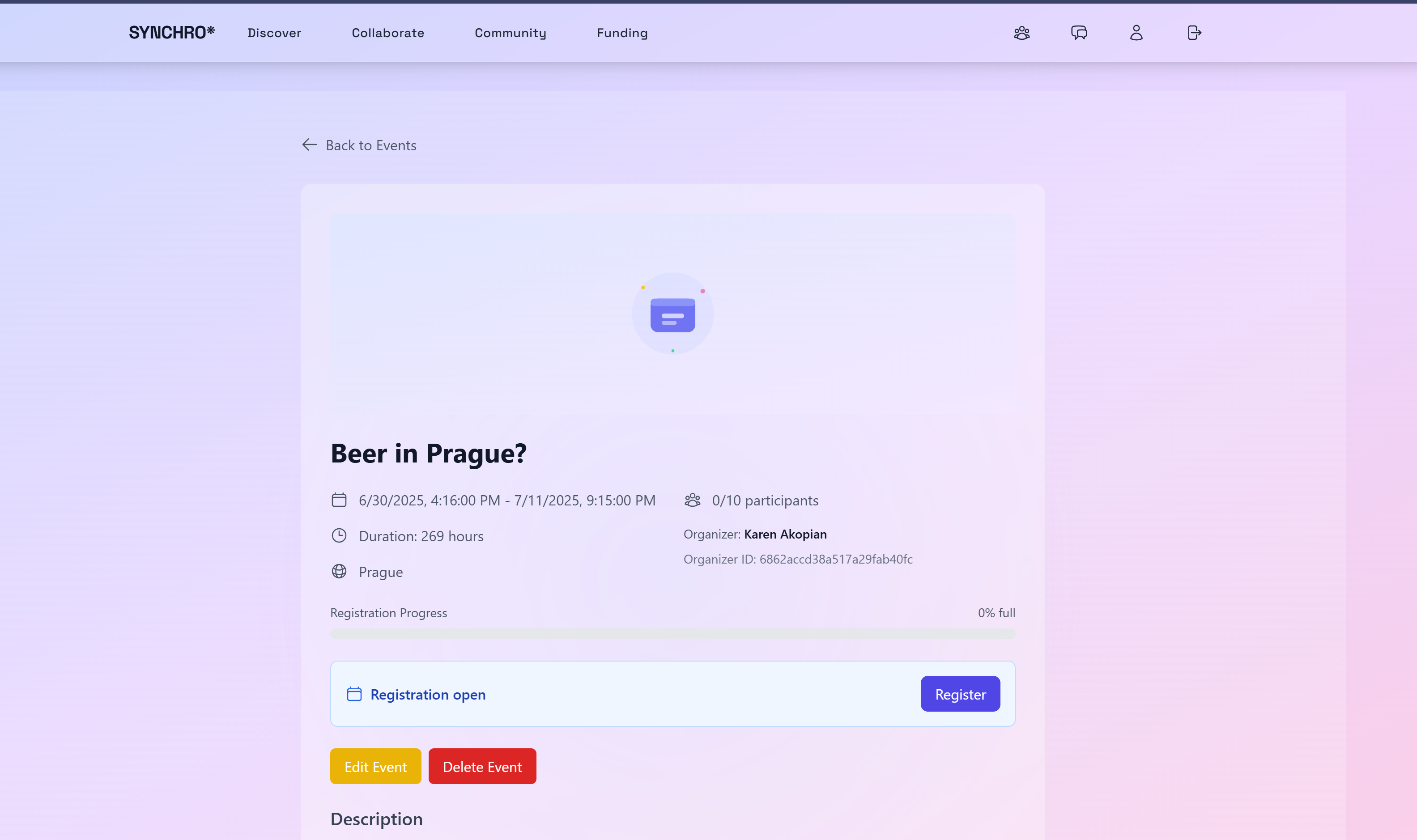This screenshot has width=1417, height=840.
Task: Click the participants icon beside 0/10
Action: click(x=692, y=500)
